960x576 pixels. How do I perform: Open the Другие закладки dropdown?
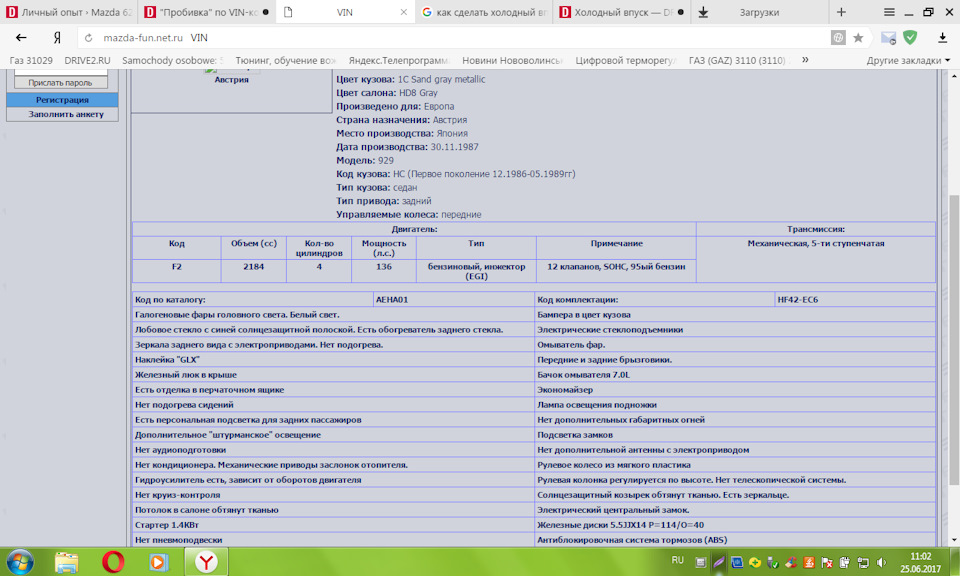[x=908, y=60]
